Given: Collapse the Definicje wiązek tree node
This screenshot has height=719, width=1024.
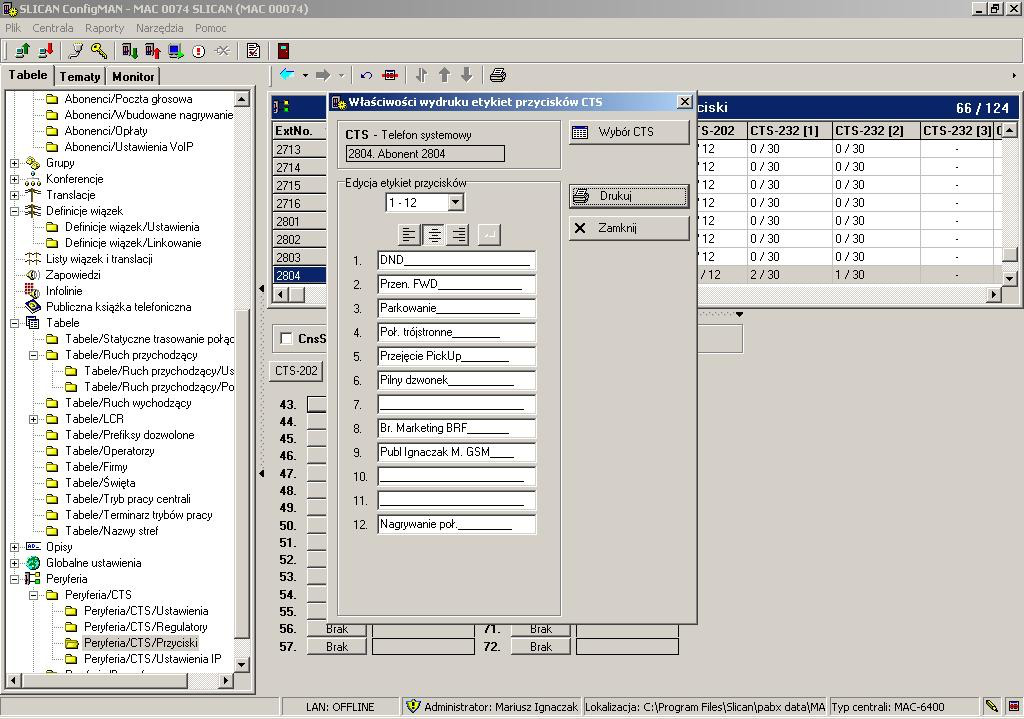Looking at the screenshot, I should pyautogui.click(x=14, y=211).
